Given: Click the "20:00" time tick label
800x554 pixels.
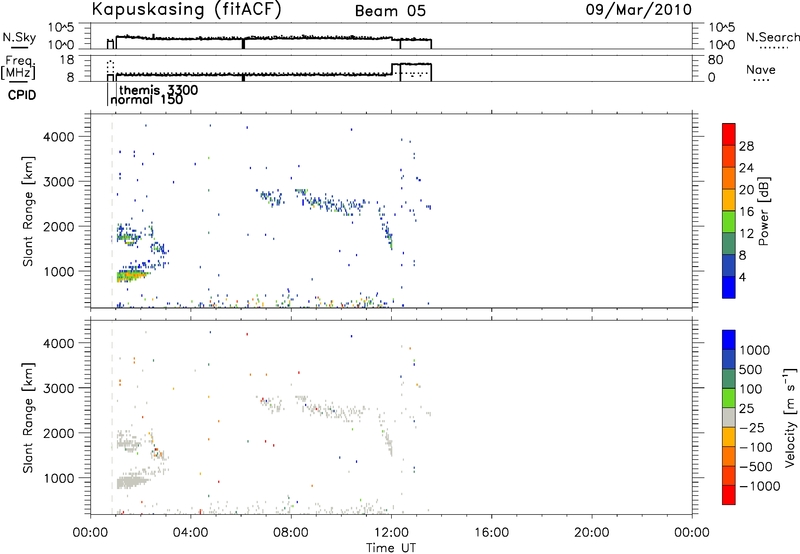Looking at the screenshot, I should pos(592,533).
